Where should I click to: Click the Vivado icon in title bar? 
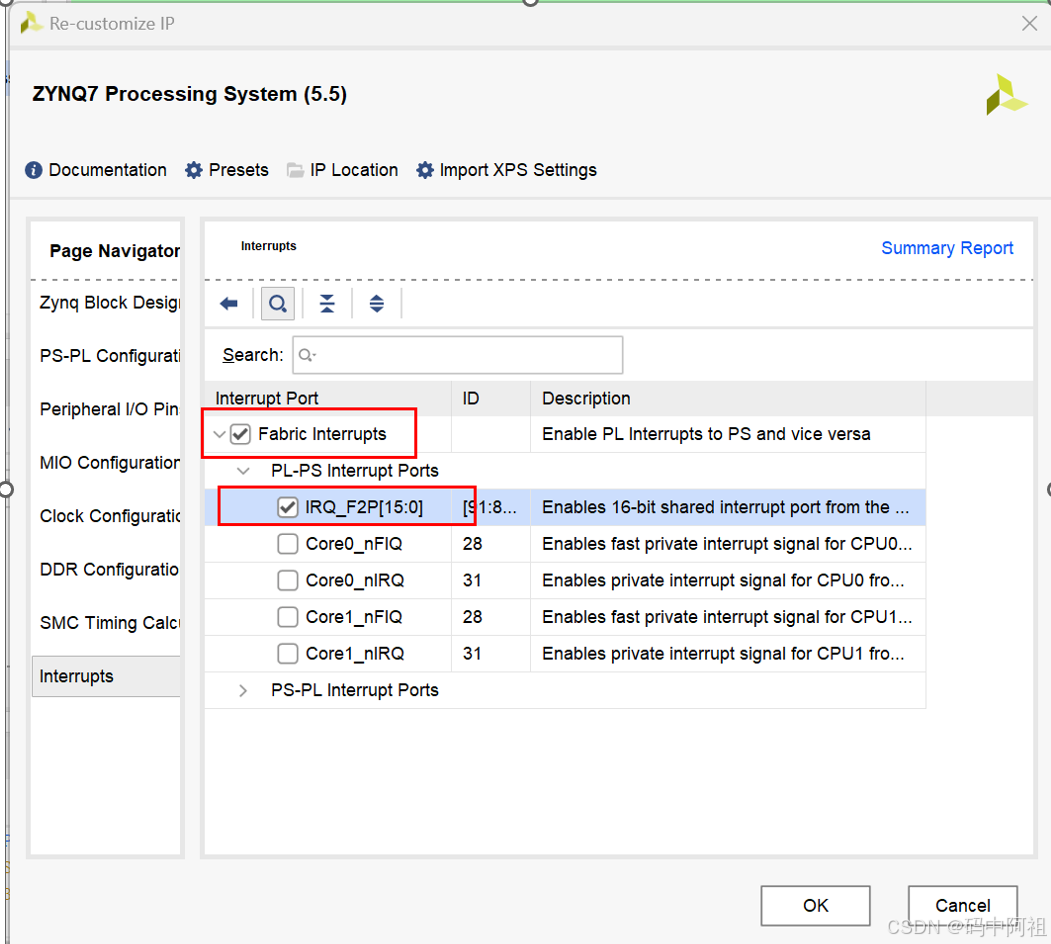(32, 24)
